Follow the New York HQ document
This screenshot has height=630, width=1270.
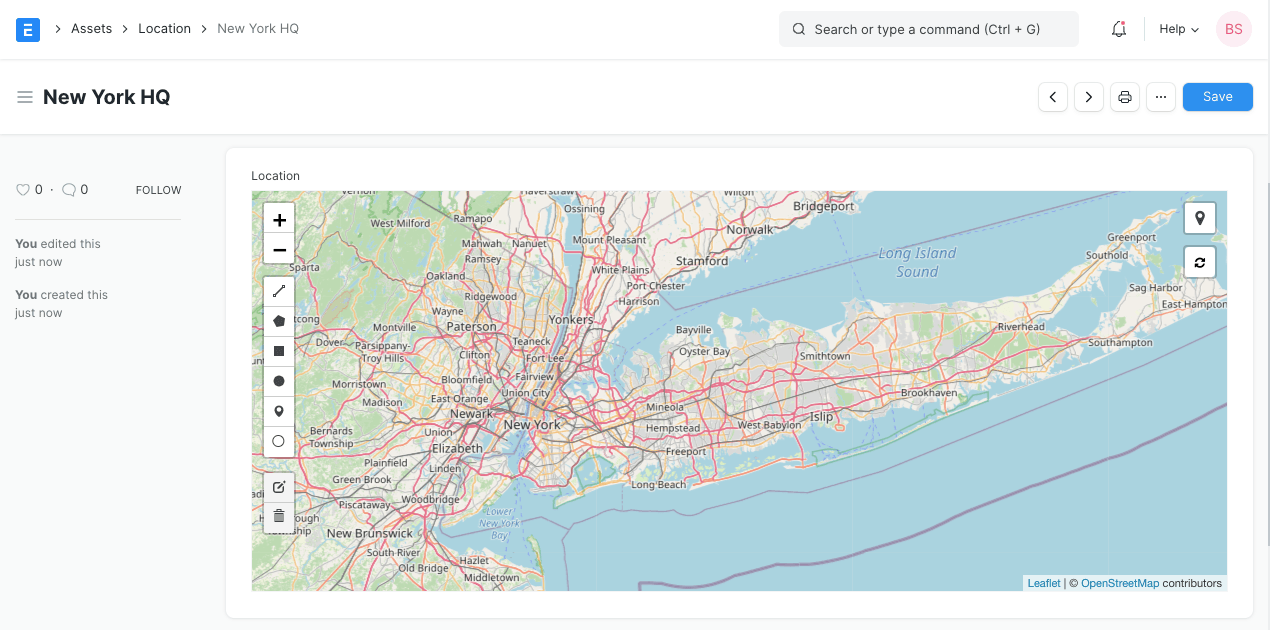(158, 189)
